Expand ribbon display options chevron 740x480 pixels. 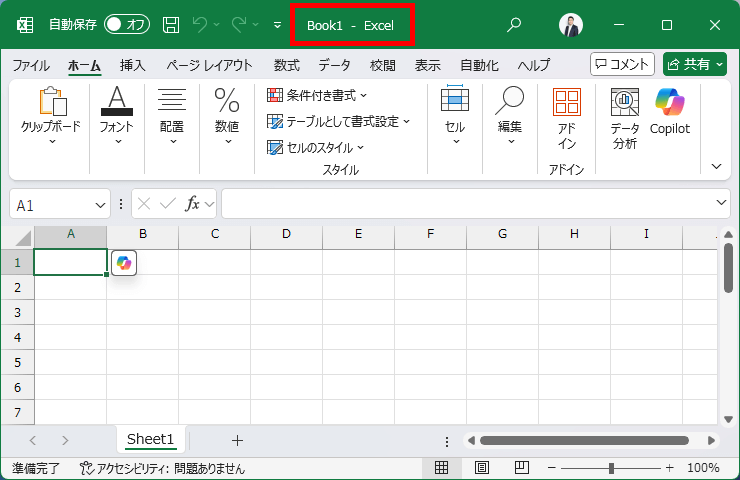click(717, 166)
